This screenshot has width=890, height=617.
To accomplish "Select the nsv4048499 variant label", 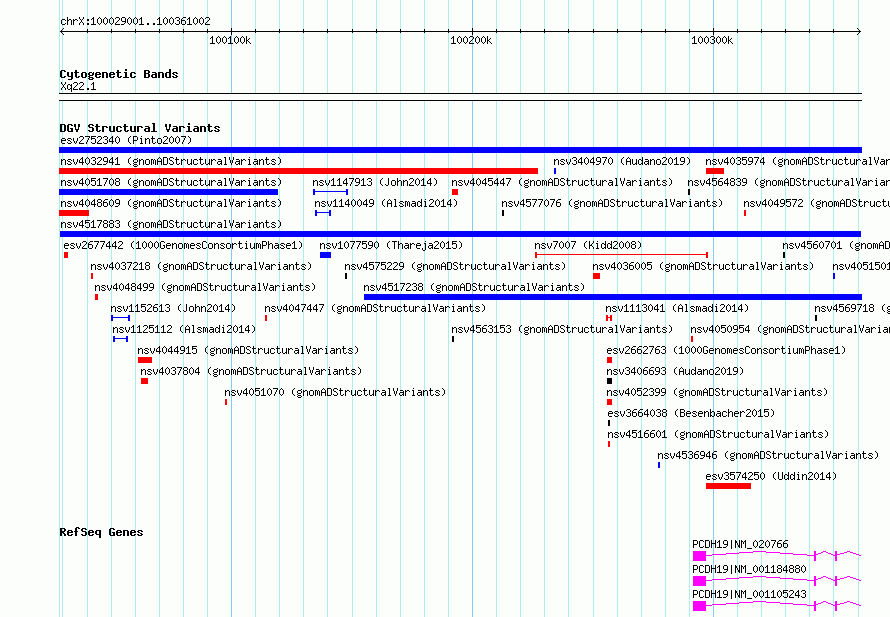I will click(205, 287).
